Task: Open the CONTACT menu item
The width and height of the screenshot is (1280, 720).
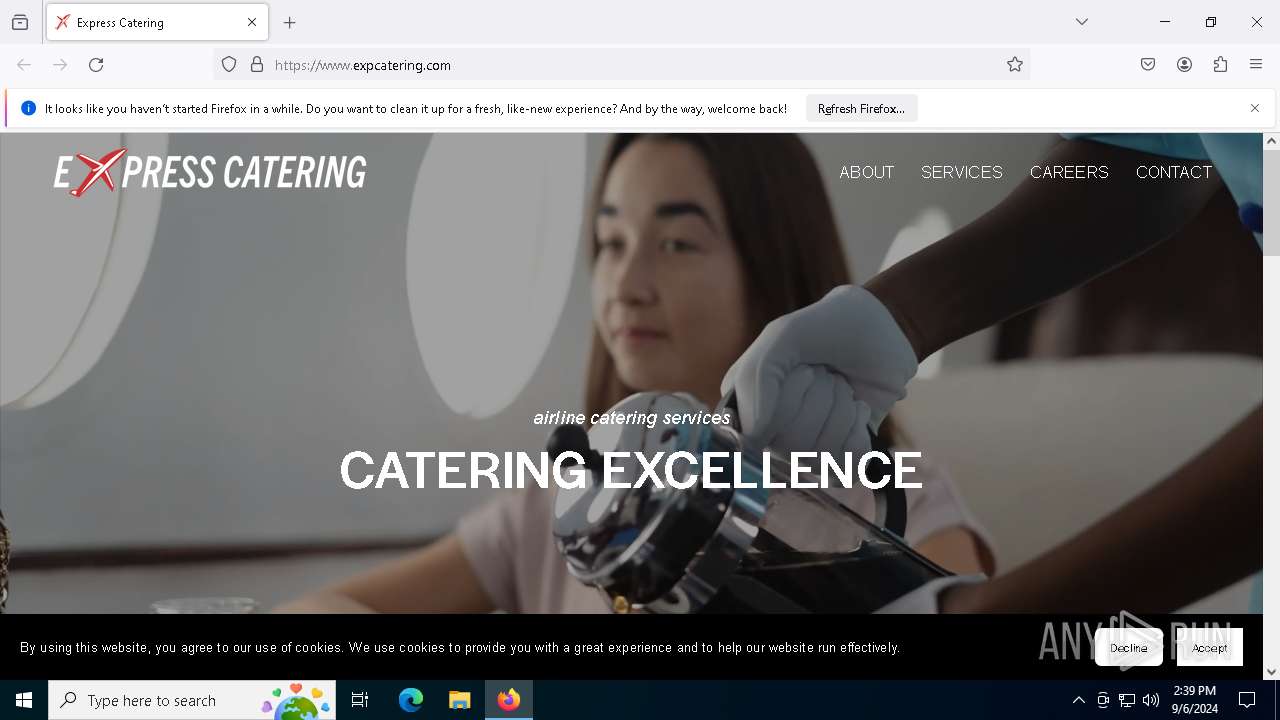Action: click(1174, 172)
